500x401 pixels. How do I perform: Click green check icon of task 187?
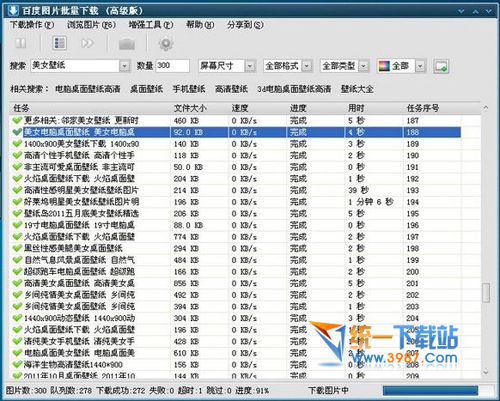(x=17, y=120)
